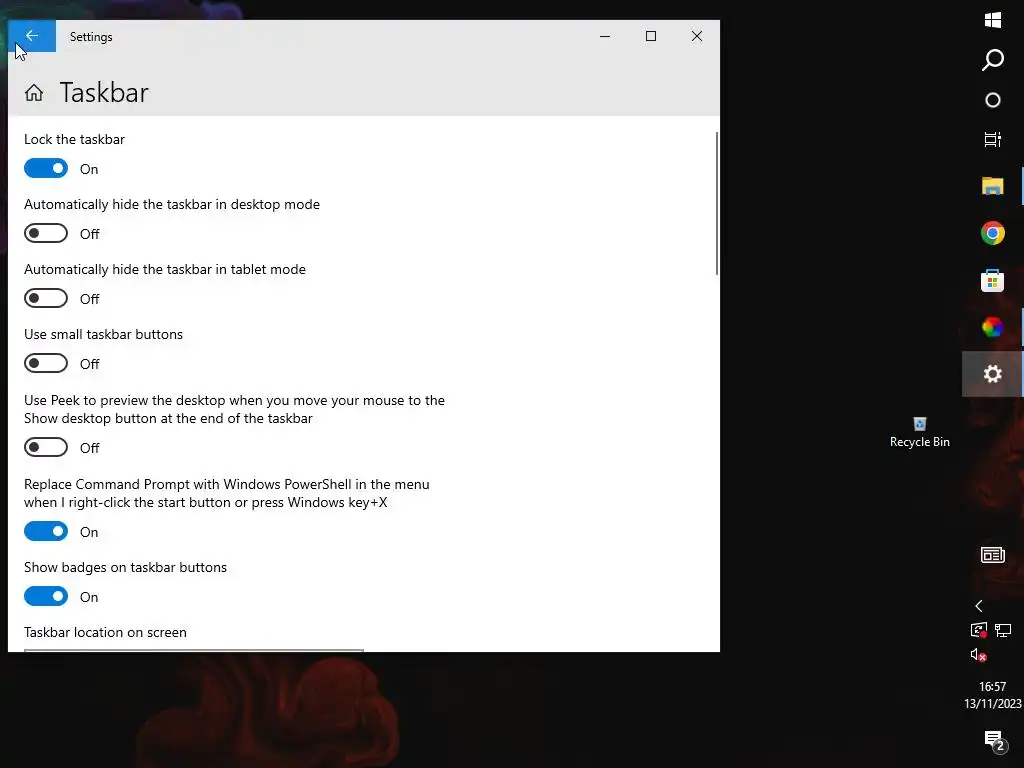Screen dimensions: 1024x768
Task: Click the Settings window vertical scrollbar
Action: [x=716, y=203]
